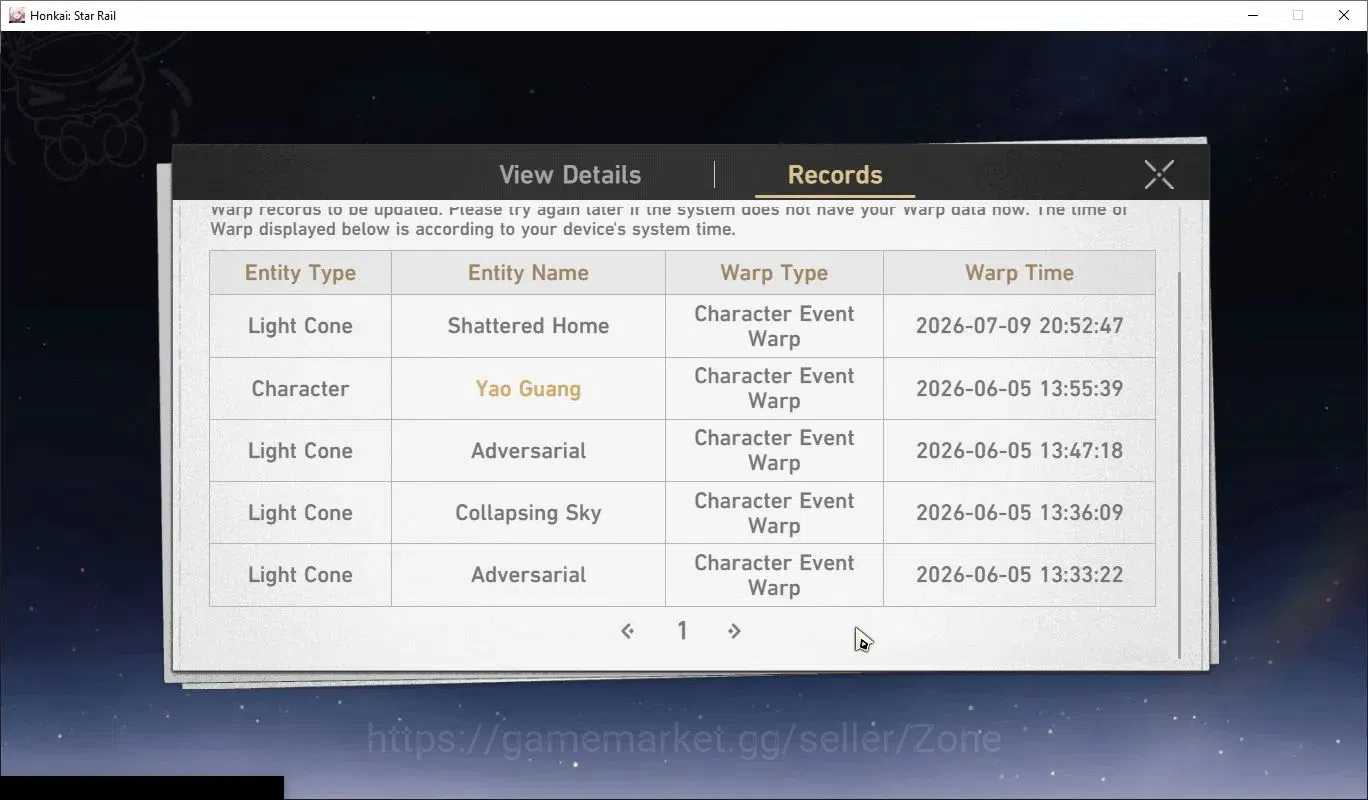The image size is (1368, 800).
Task: Click page number 1 indicator
Action: [682, 630]
